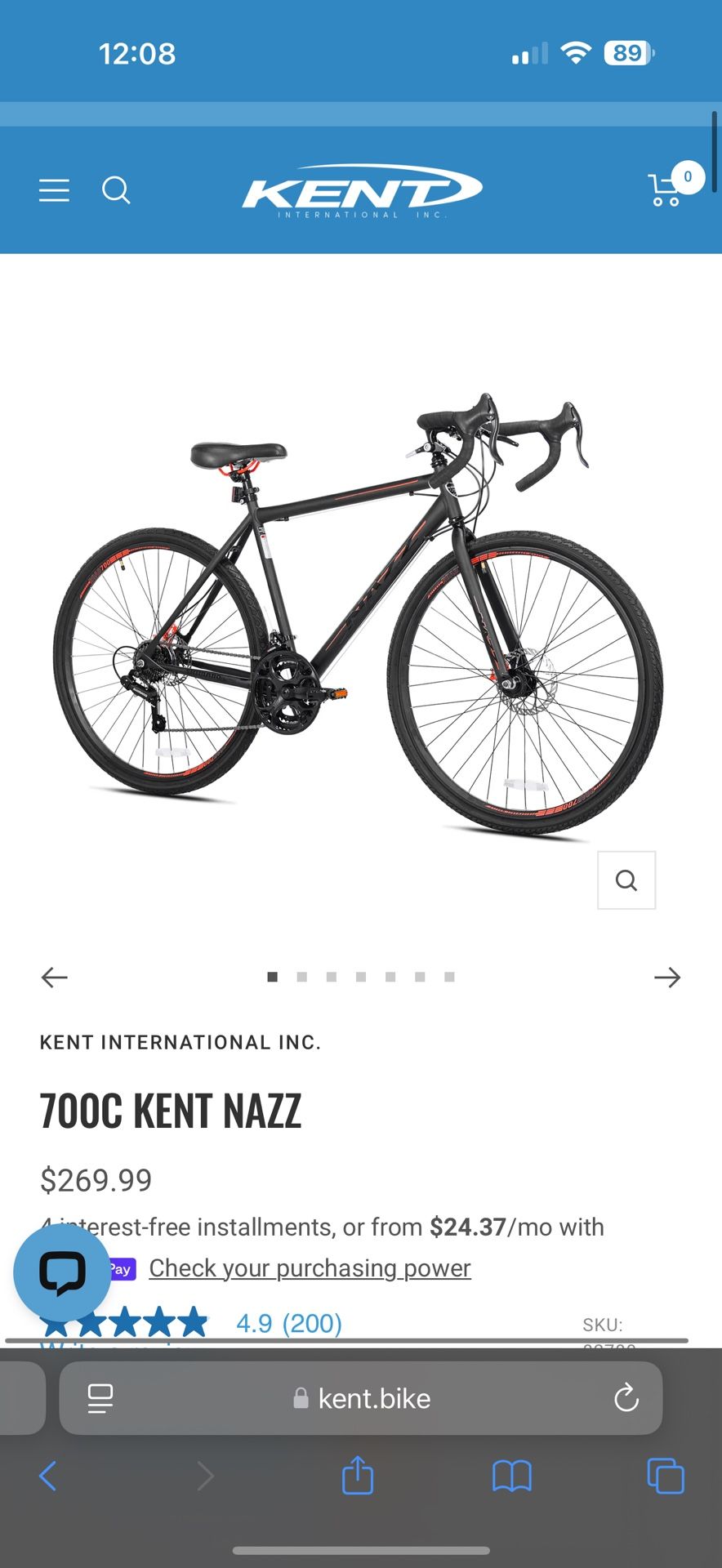Open the hamburger navigation menu
The image size is (722, 1568).
click(x=54, y=190)
